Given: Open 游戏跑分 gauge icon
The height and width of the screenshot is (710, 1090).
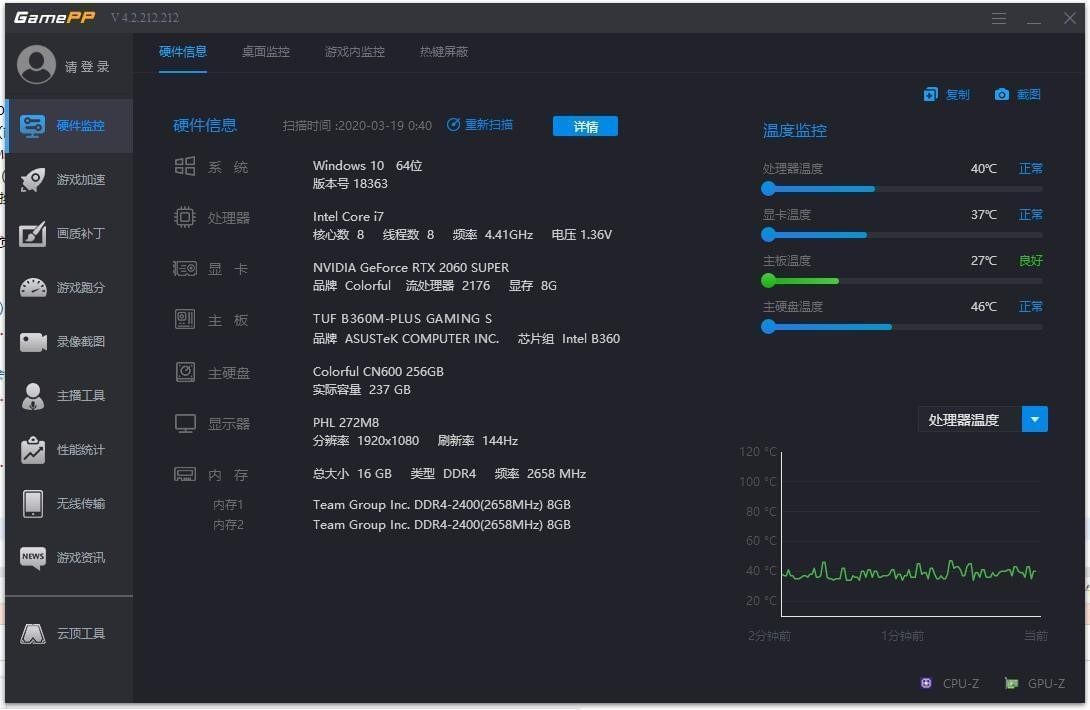Looking at the screenshot, I should (33, 287).
